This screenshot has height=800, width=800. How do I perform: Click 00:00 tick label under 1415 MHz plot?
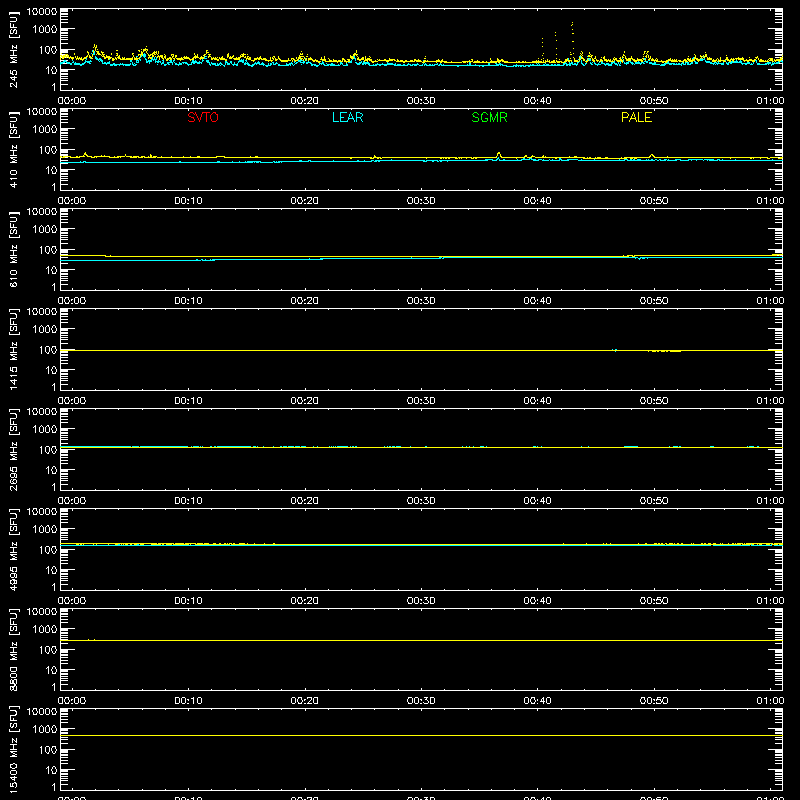point(72,401)
